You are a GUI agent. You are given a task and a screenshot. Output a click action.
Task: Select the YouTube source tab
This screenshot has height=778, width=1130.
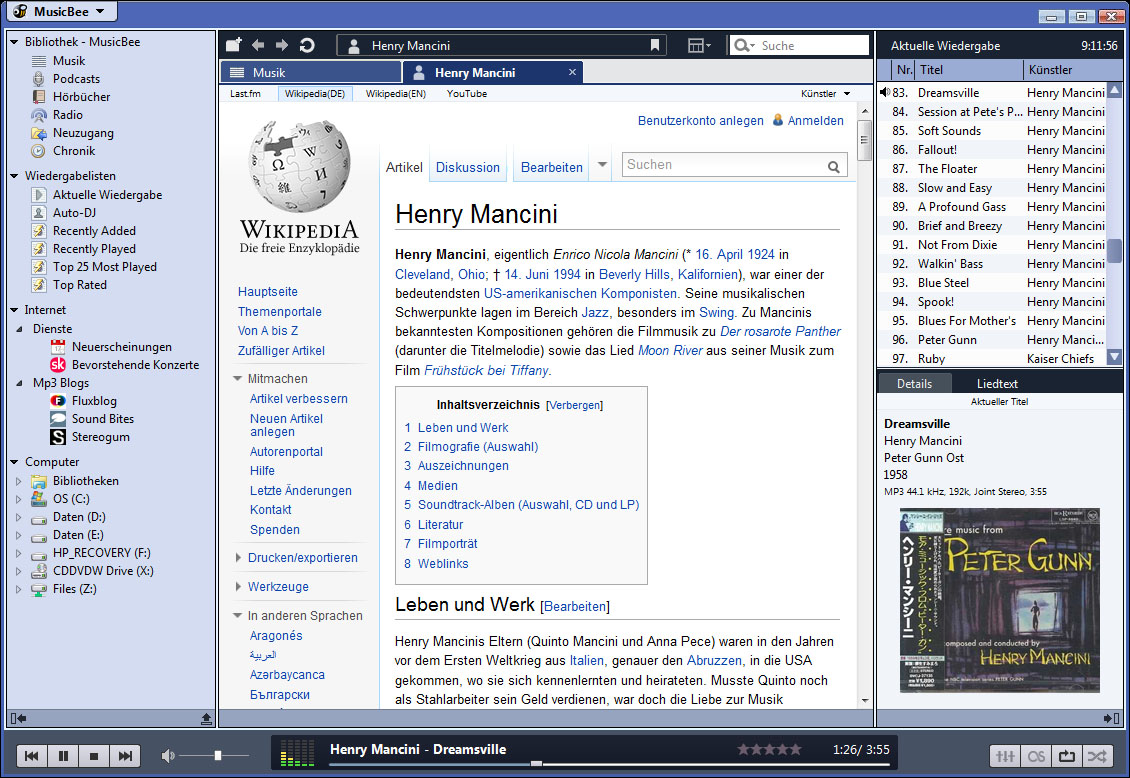tap(466, 94)
